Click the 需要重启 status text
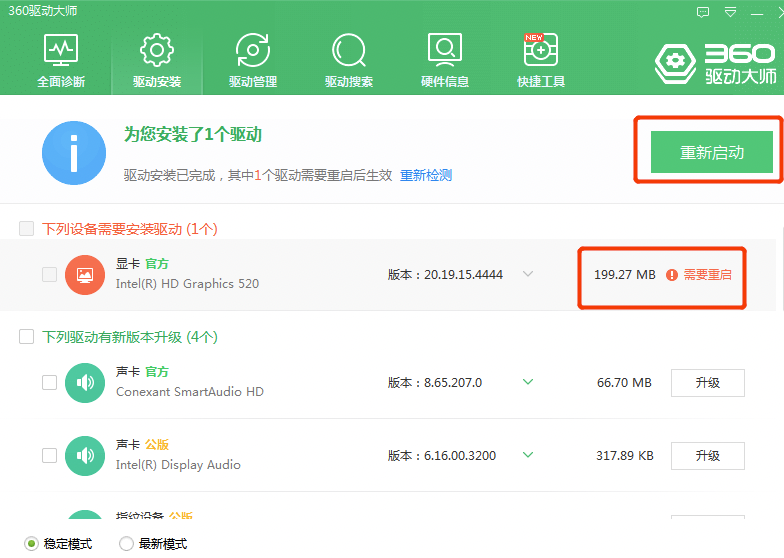 click(708, 274)
